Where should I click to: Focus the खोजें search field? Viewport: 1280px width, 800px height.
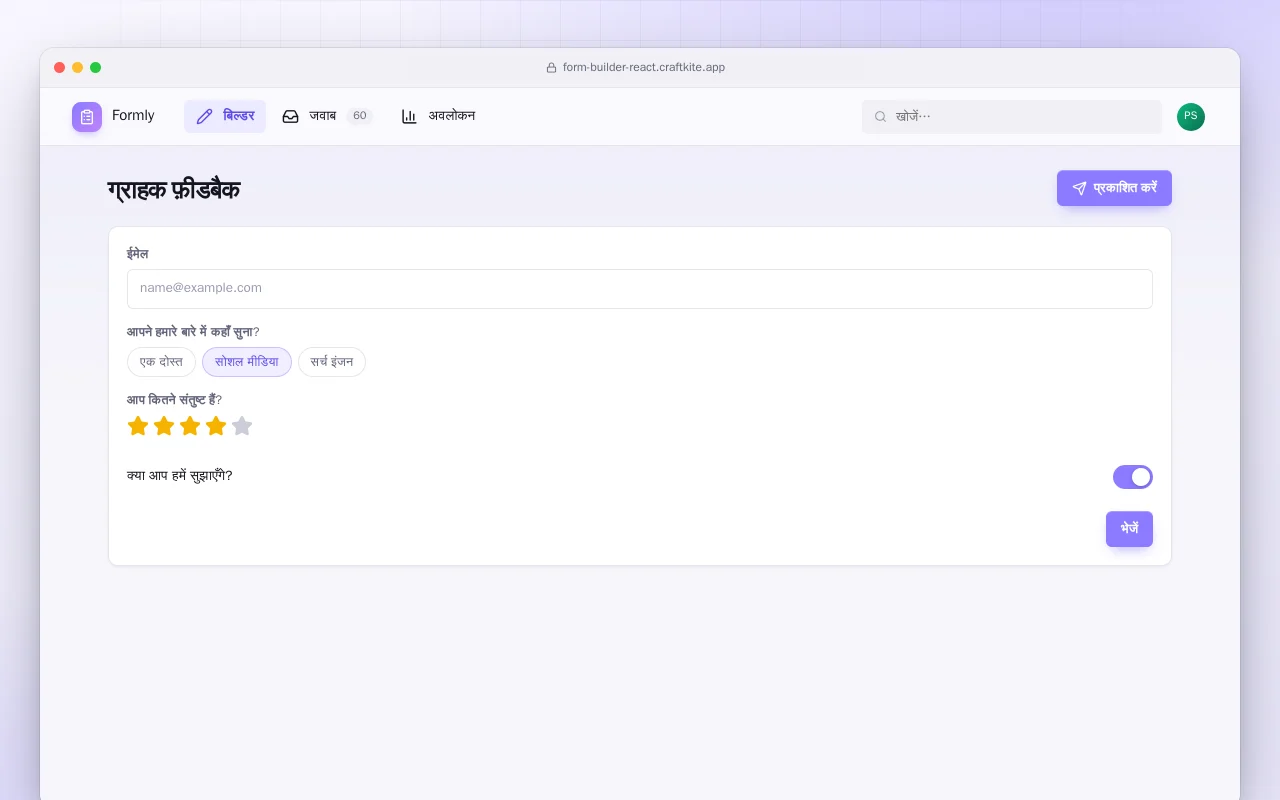click(x=1012, y=117)
